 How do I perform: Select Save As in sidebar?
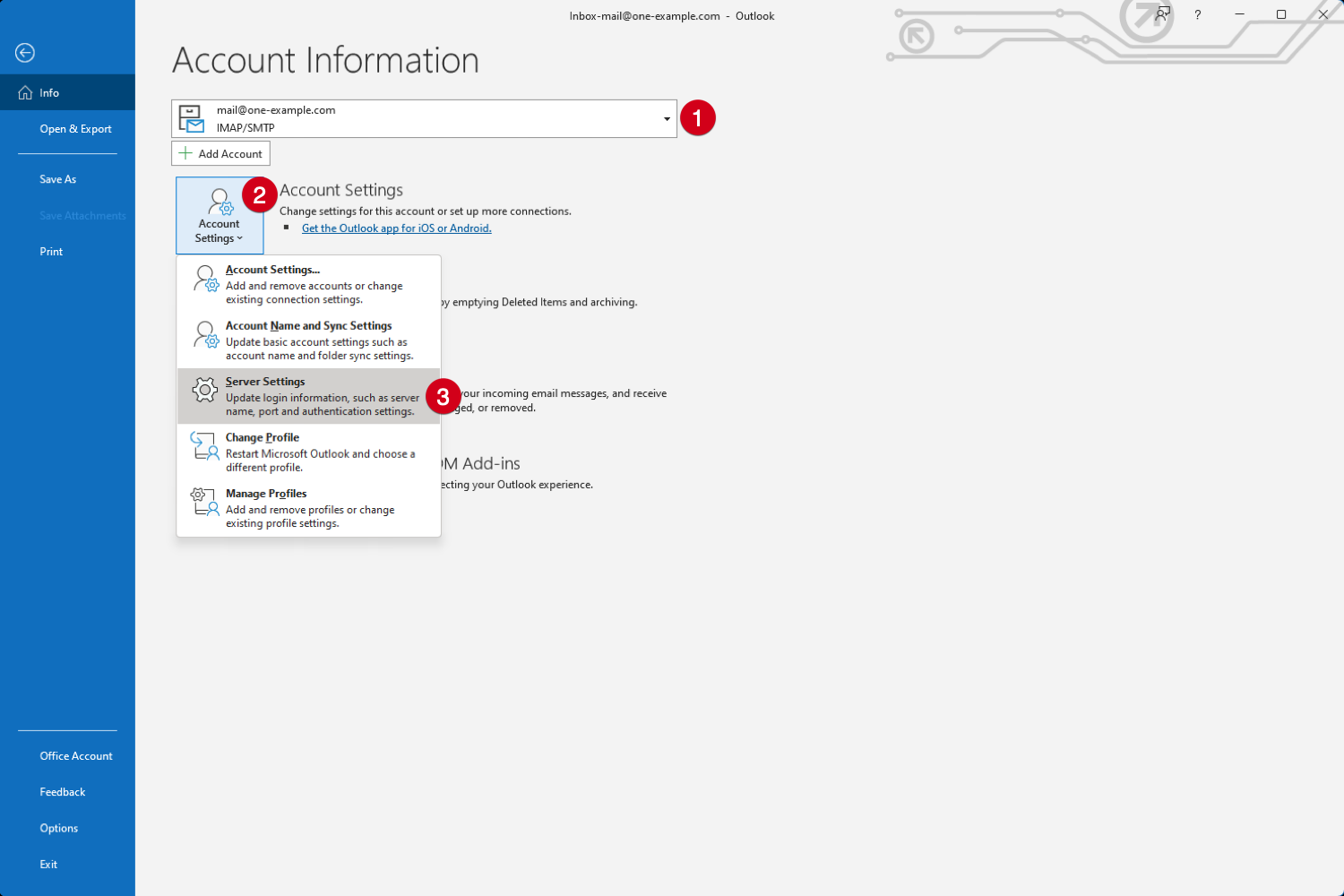(58, 179)
